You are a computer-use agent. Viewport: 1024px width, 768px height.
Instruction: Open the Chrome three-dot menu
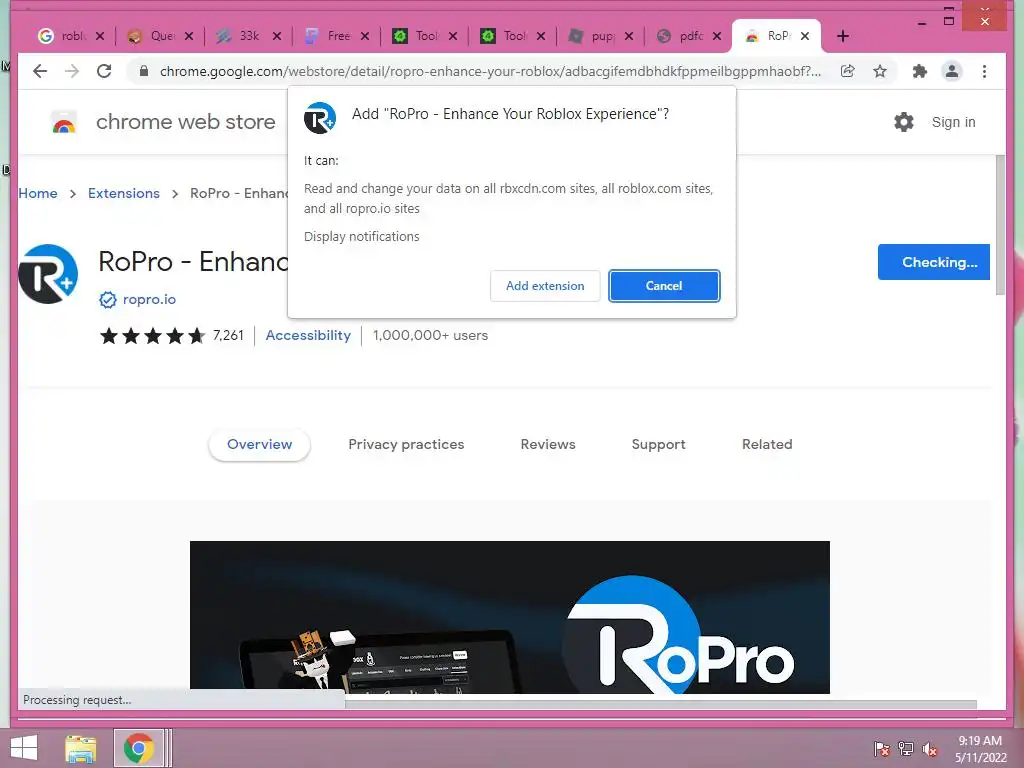coord(984,71)
